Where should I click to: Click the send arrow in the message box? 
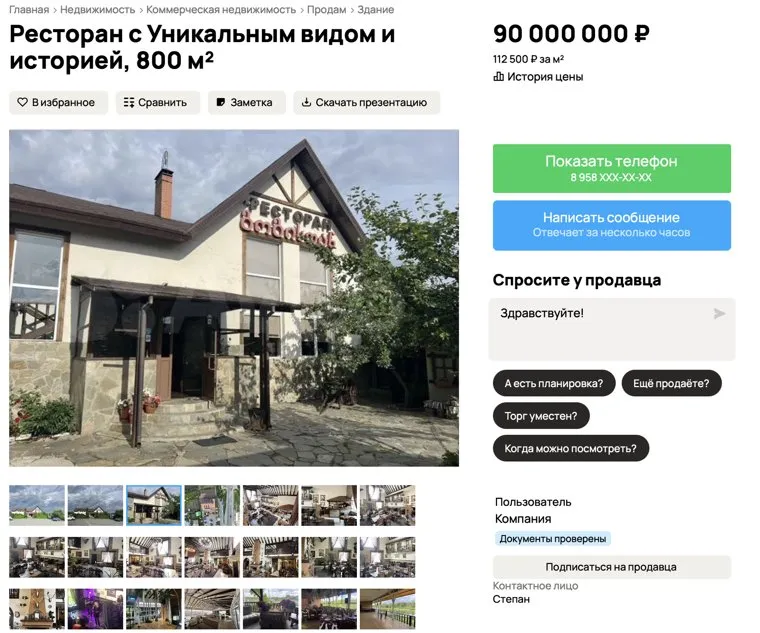pyautogui.click(x=720, y=314)
